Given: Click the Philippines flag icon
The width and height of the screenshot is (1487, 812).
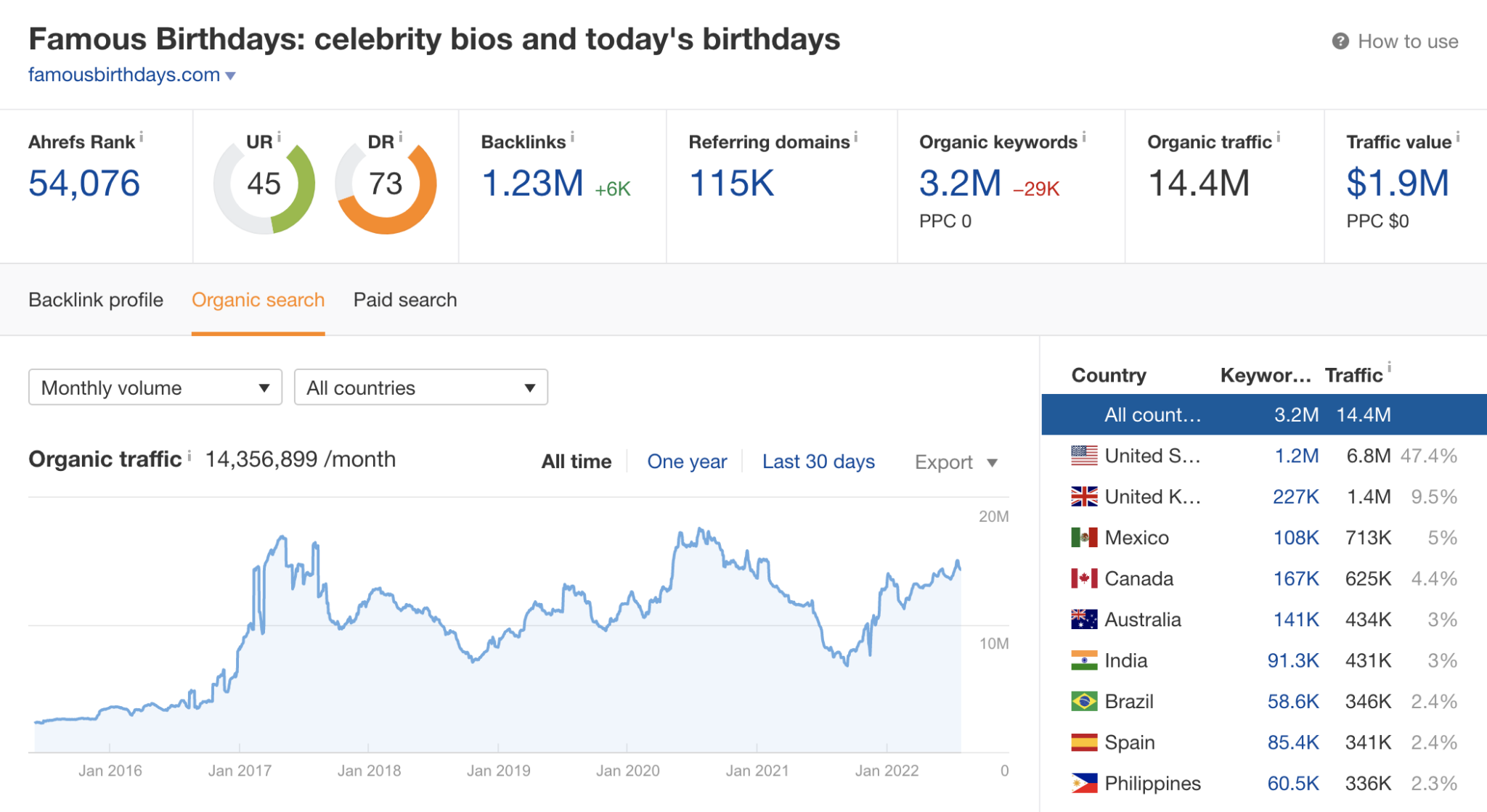Looking at the screenshot, I should [1084, 783].
